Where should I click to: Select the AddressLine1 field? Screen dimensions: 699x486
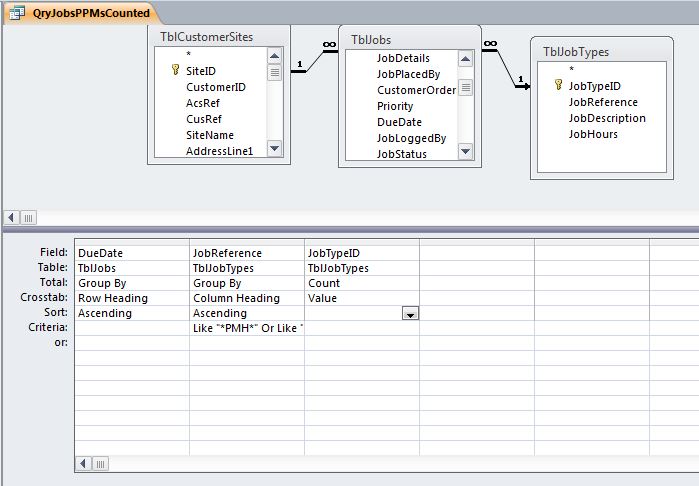tap(219, 151)
